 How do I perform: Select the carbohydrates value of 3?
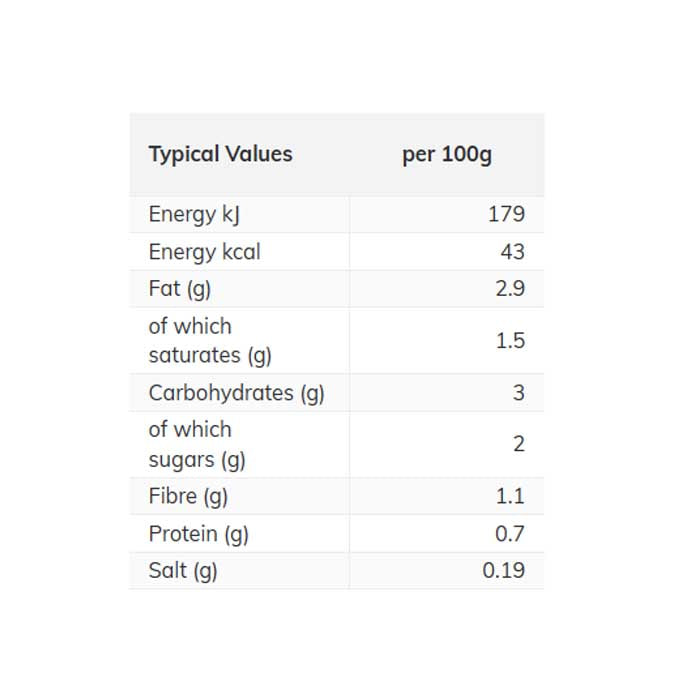click(x=518, y=393)
